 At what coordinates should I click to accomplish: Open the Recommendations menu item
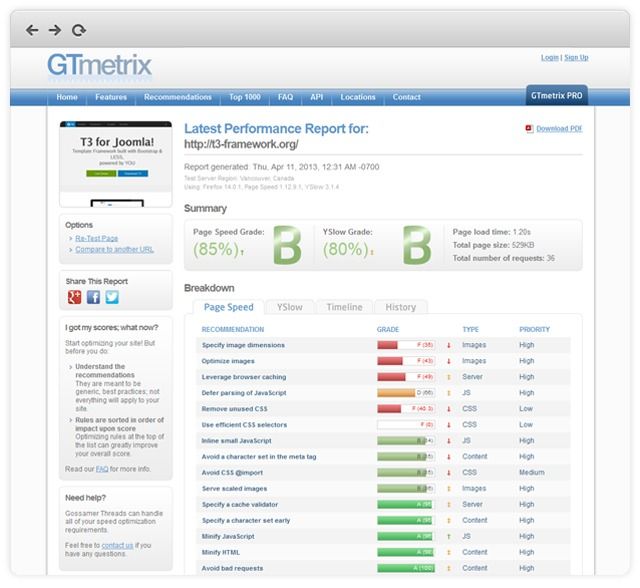178,97
